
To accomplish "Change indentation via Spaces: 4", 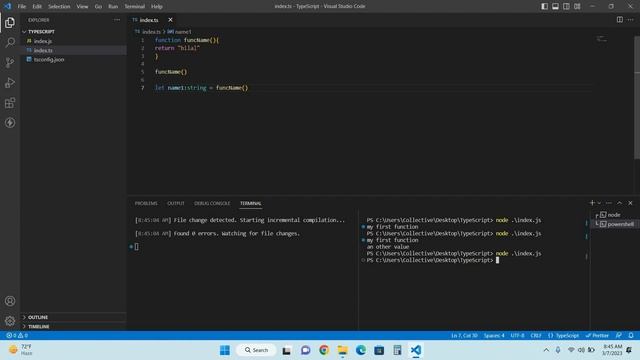I will coord(494,336).
